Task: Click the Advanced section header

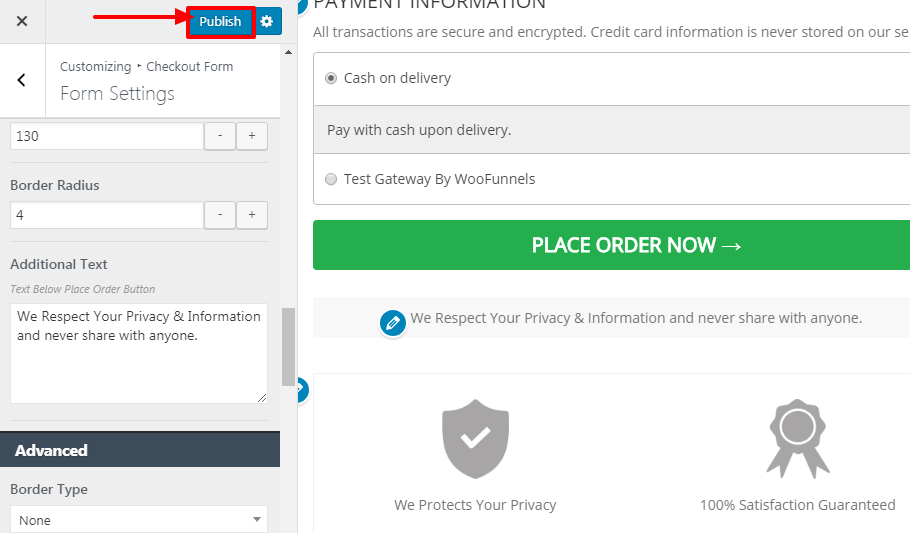Action: 140,449
